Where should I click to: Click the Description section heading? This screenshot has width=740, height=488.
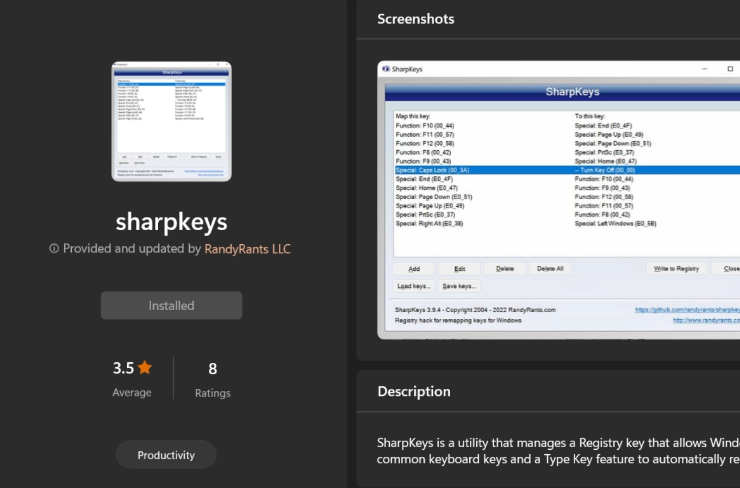(414, 391)
